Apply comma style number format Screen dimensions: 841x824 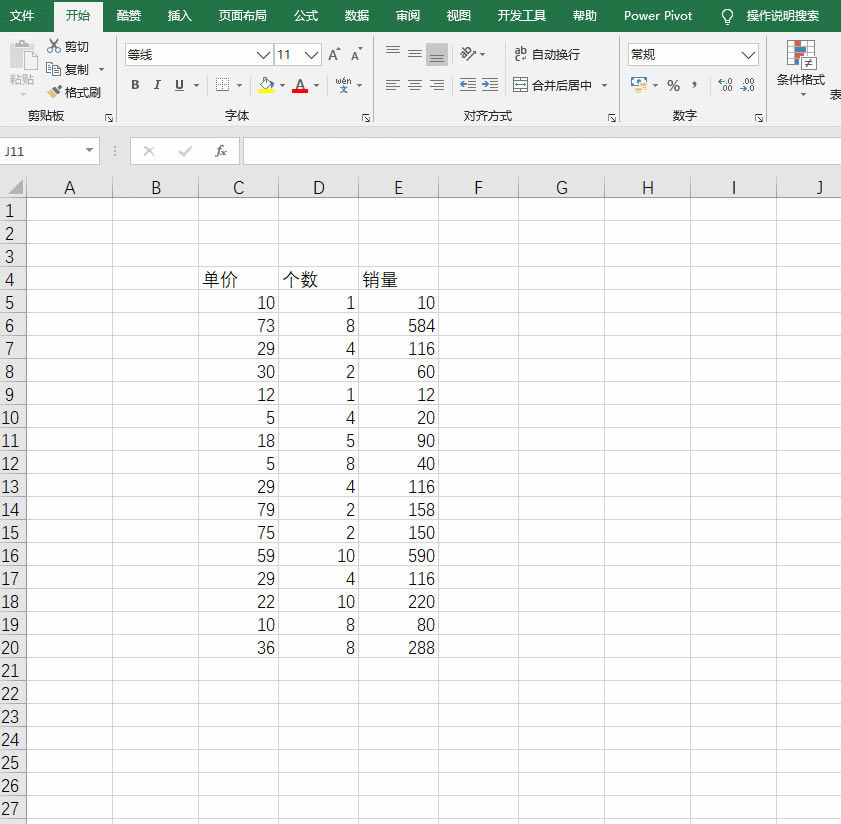coord(695,85)
